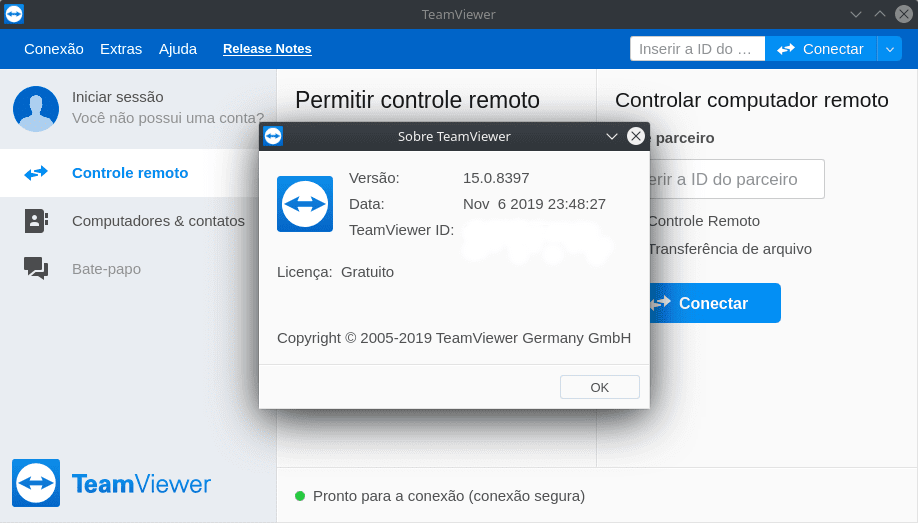Image resolution: width=918 pixels, height=523 pixels.
Task: Click the contacts book icon
Action: 36,221
